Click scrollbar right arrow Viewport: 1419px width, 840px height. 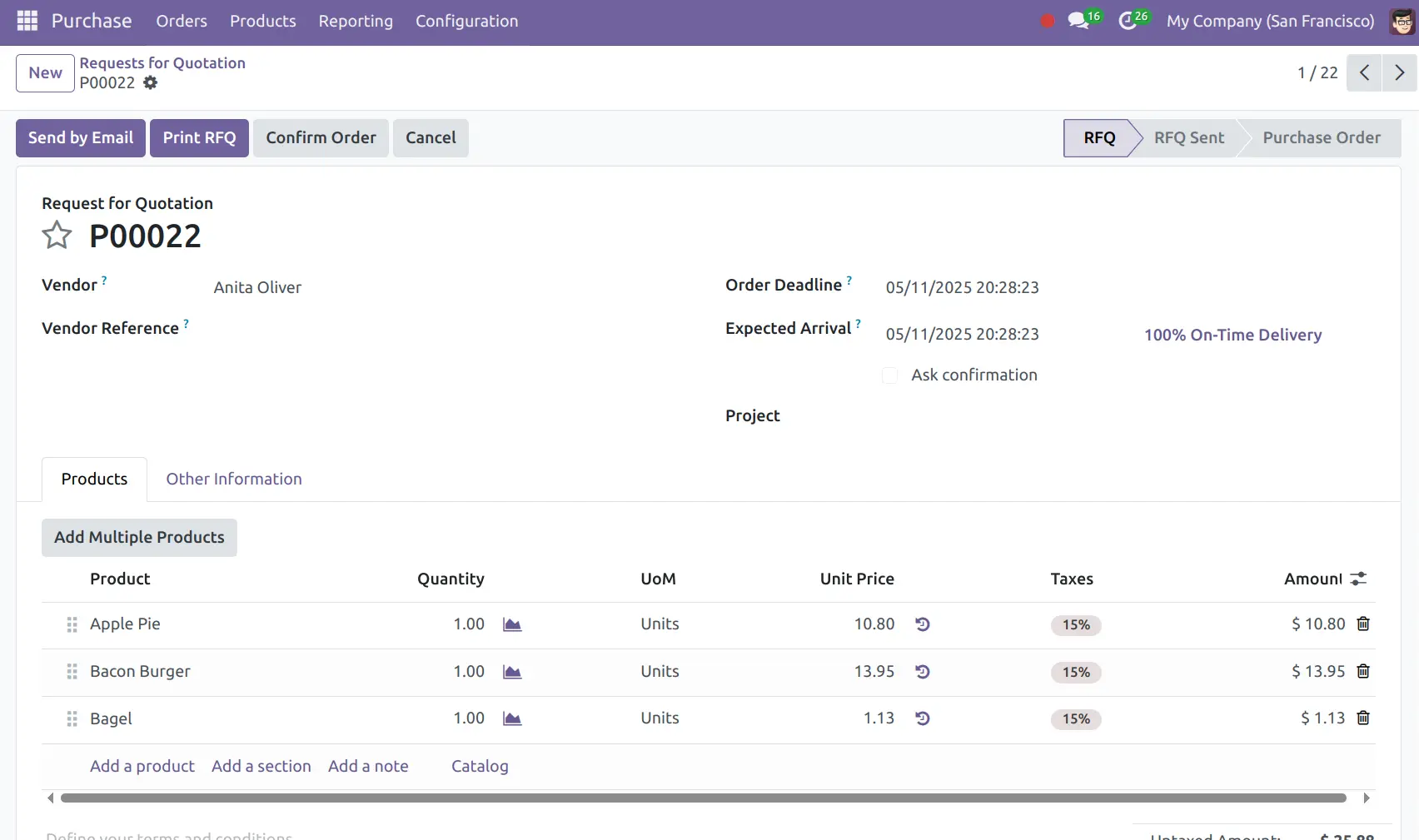click(1367, 798)
